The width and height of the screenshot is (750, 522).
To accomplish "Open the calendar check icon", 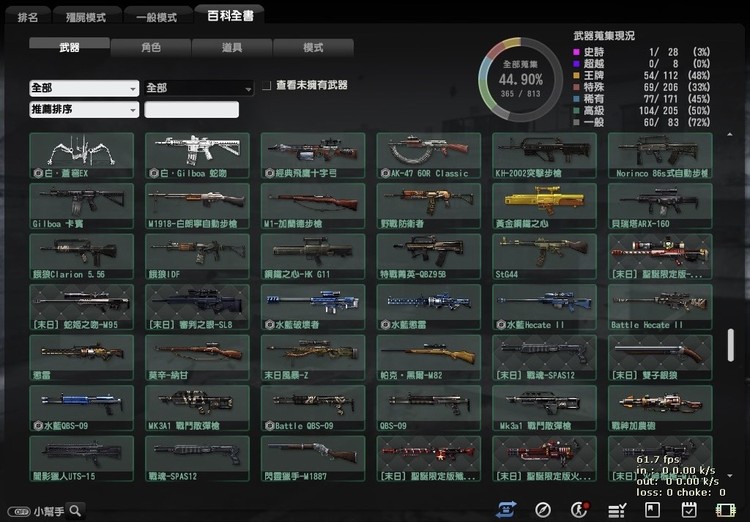I will point(689,510).
